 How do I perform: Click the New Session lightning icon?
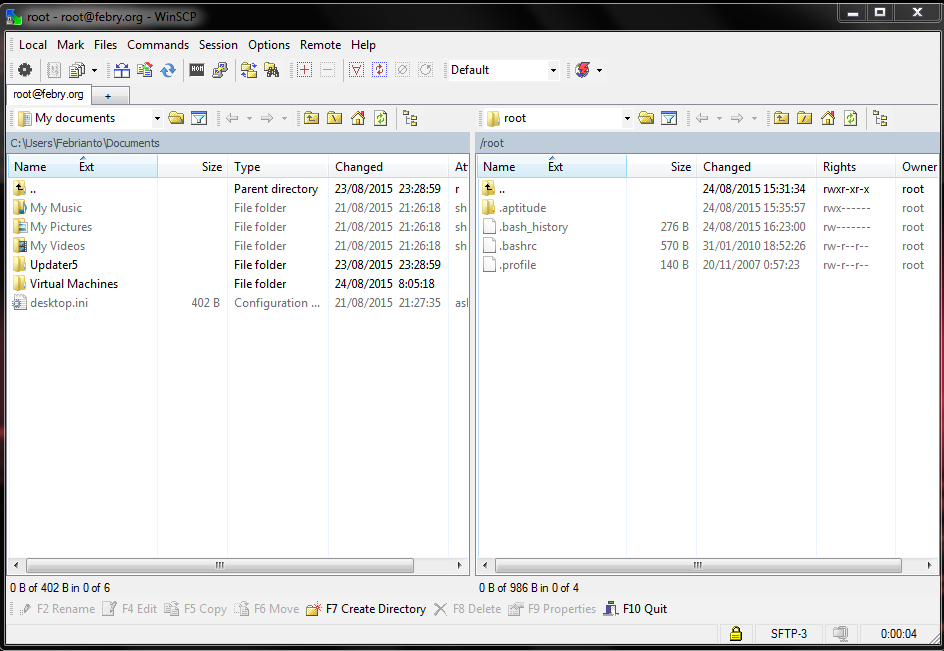click(583, 70)
